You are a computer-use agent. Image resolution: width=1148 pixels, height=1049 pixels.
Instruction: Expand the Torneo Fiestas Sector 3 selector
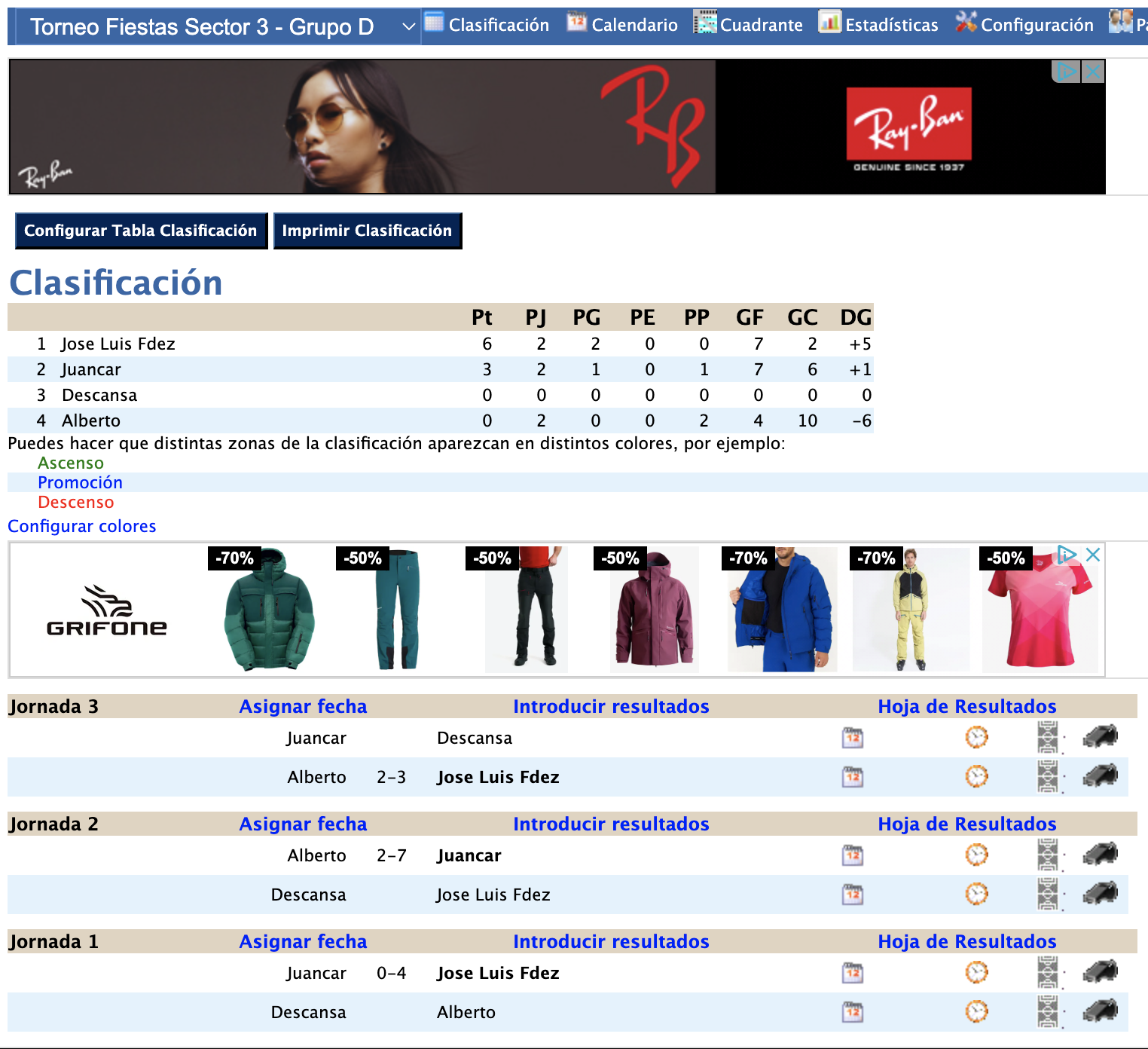(218, 27)
